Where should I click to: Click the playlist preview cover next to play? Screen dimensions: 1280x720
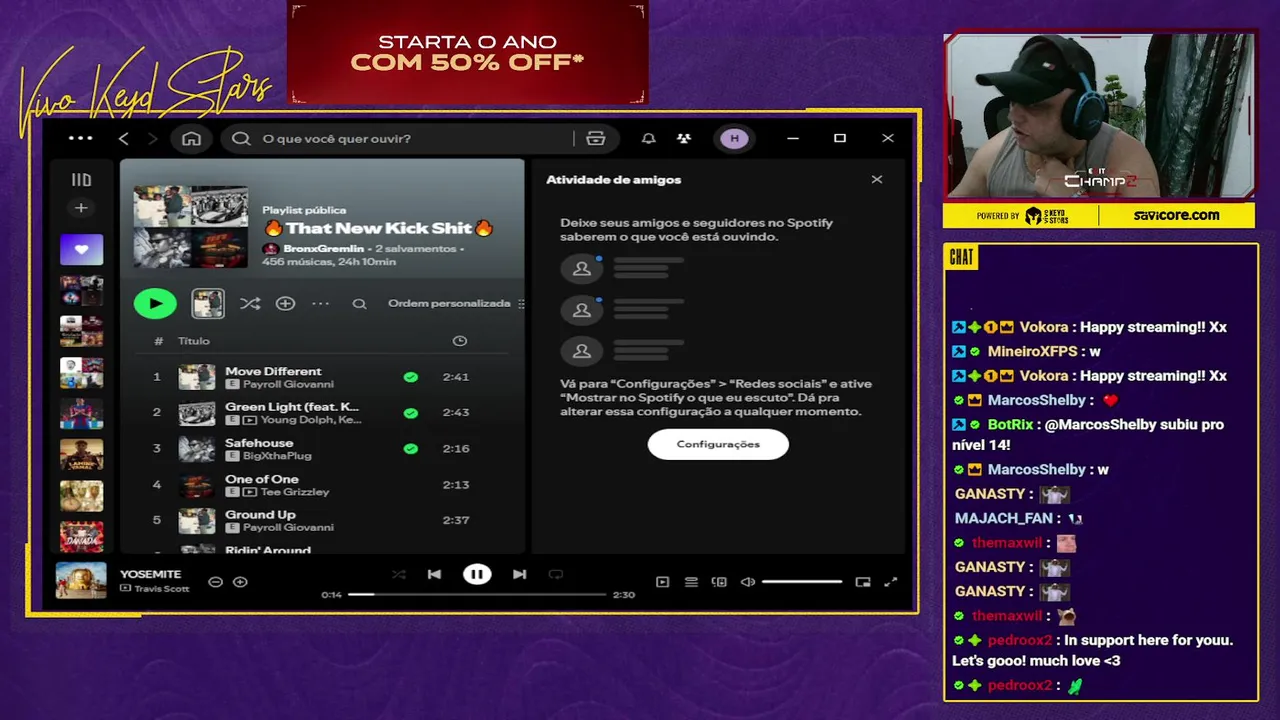(208, 303)
